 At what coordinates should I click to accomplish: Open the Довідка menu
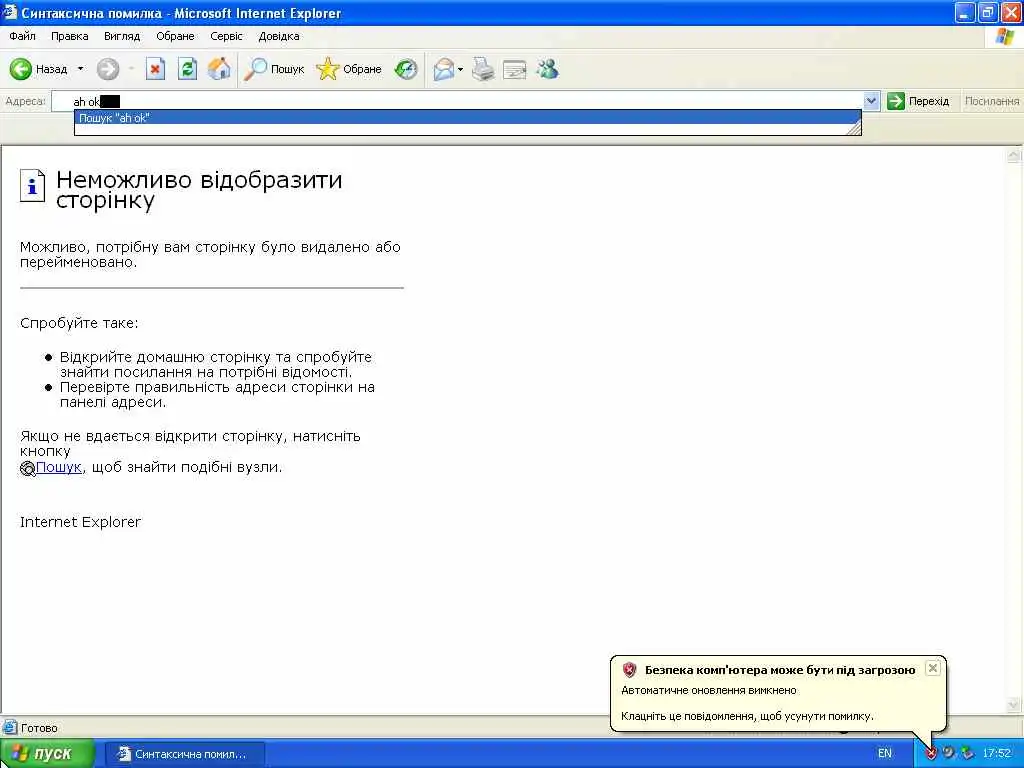point(279,36)
